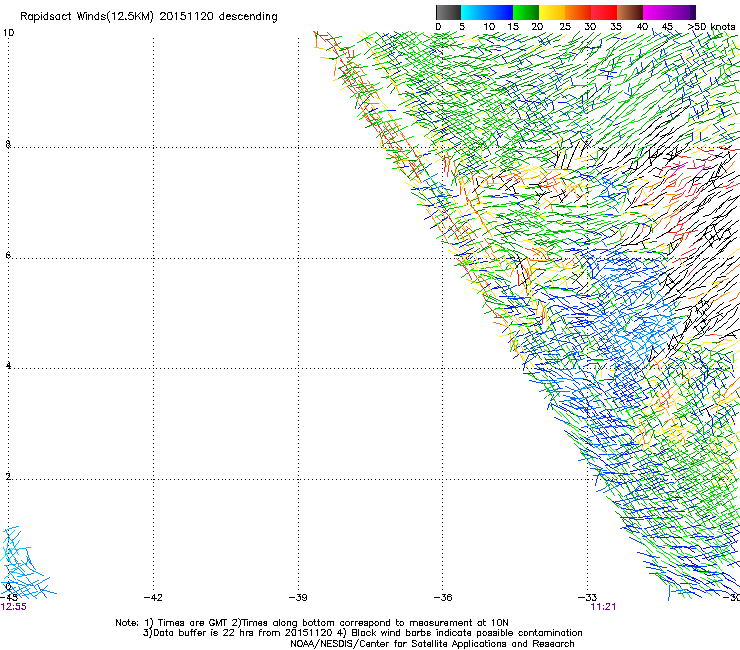Click the latitude label "10" on axis

tap(8, 33)
